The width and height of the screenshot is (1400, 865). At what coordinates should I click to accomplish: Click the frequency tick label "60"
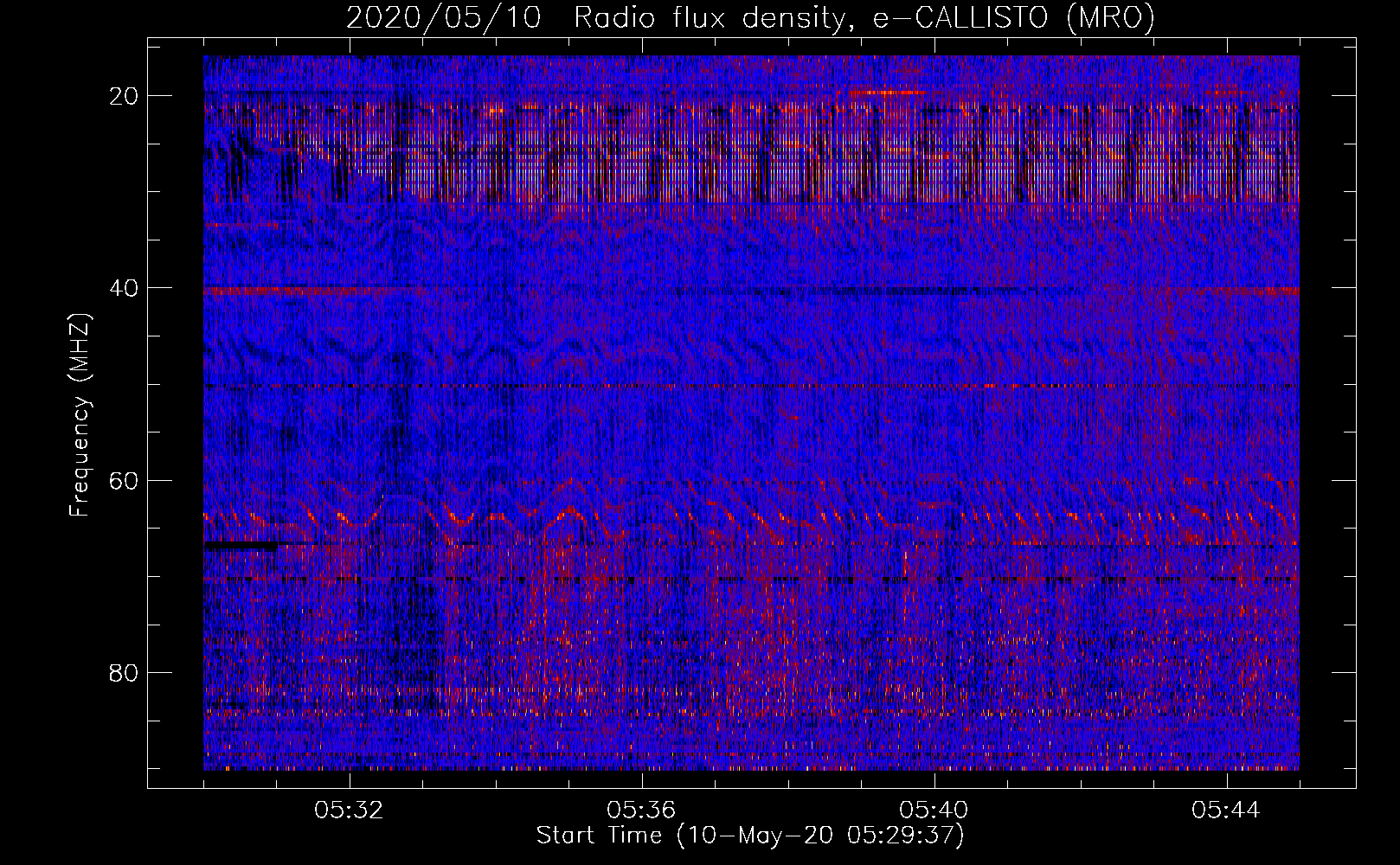point(125,480)
